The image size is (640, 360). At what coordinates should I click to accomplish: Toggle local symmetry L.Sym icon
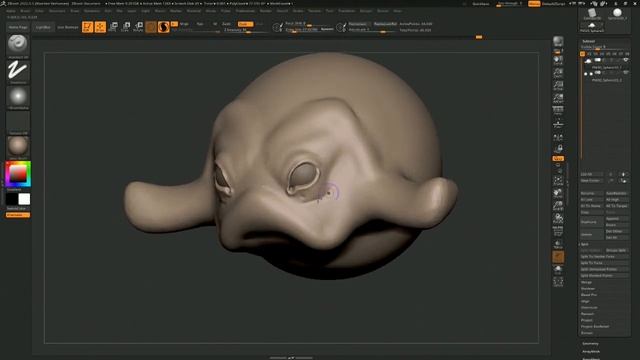pyautogui.click(x=558, y=138)
